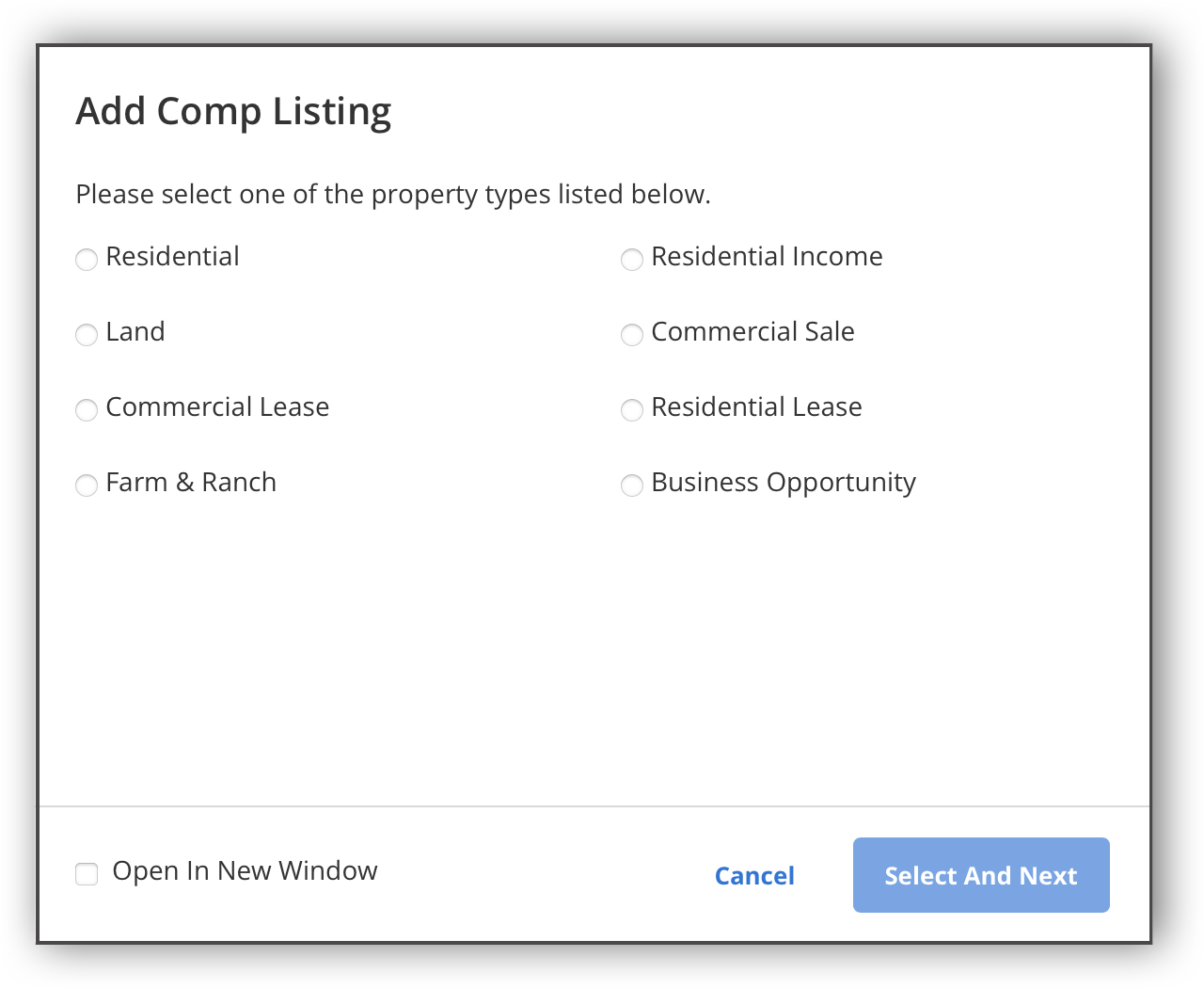This screenshot has width=1204, height=988.
Task: Click the Business Opportunity label text
Action: pyautogui.click(x=784, y=482)
